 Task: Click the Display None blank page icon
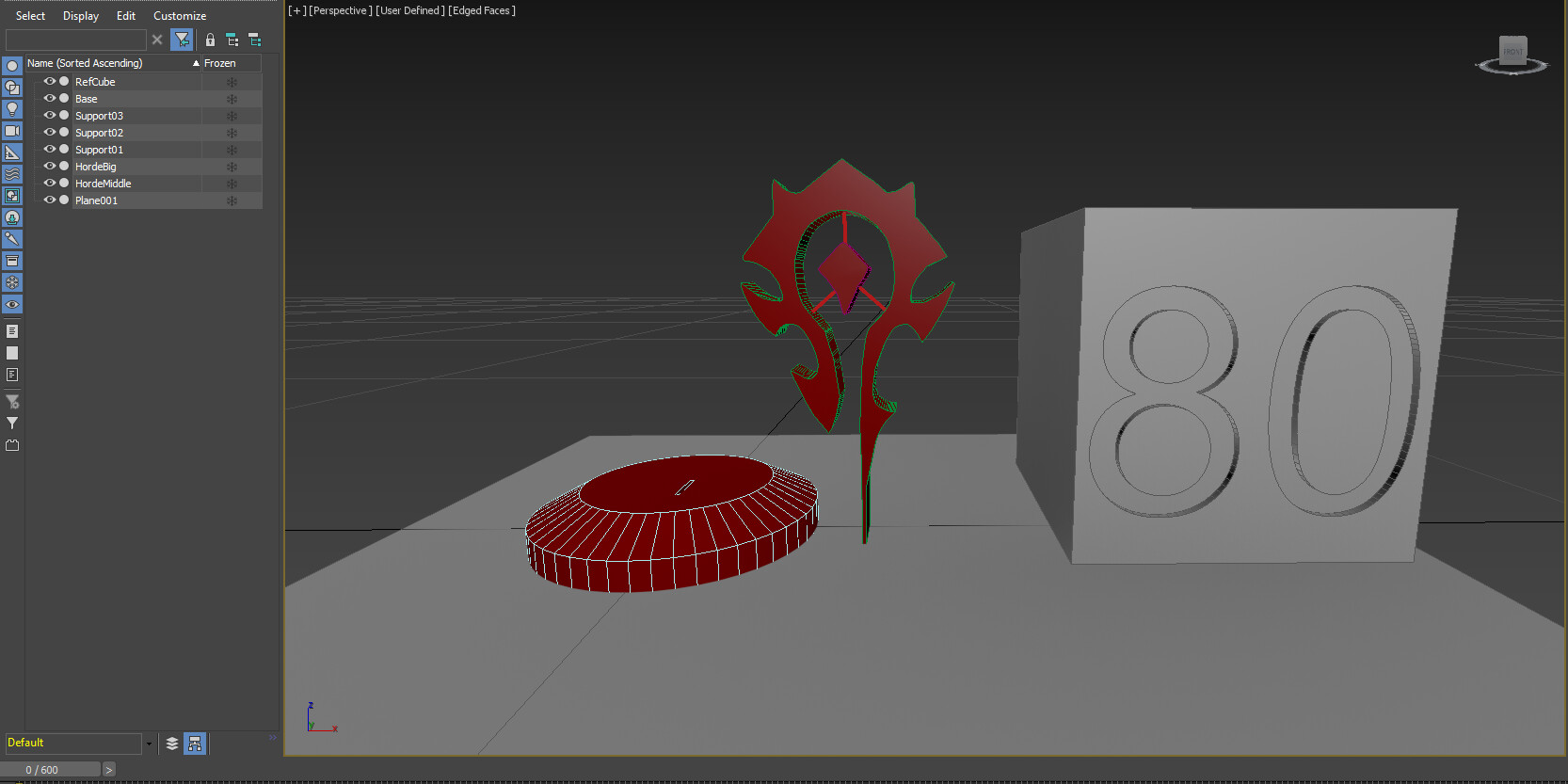pyautogui.click(x=12, y=353)
